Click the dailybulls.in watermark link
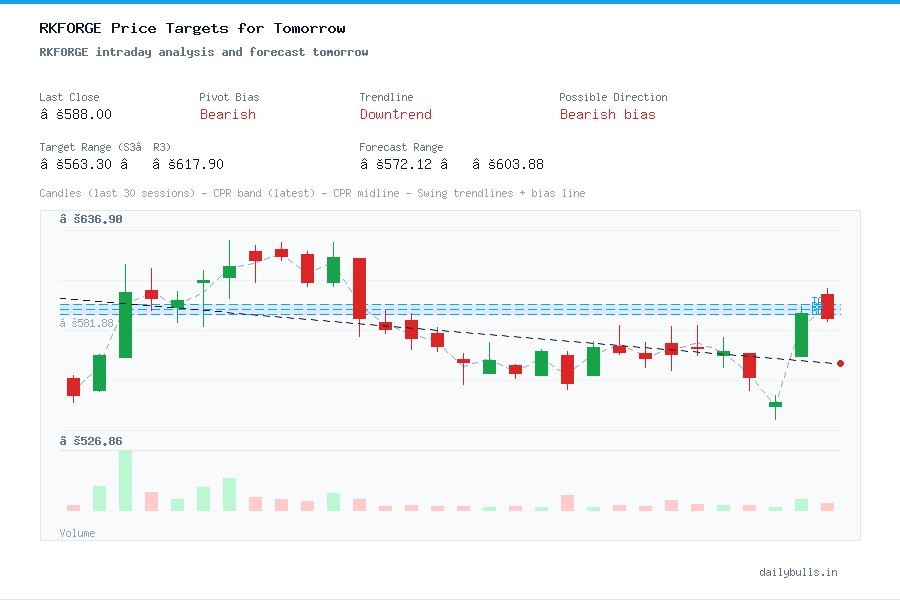 pyautogui.click(x=798, y=572)
